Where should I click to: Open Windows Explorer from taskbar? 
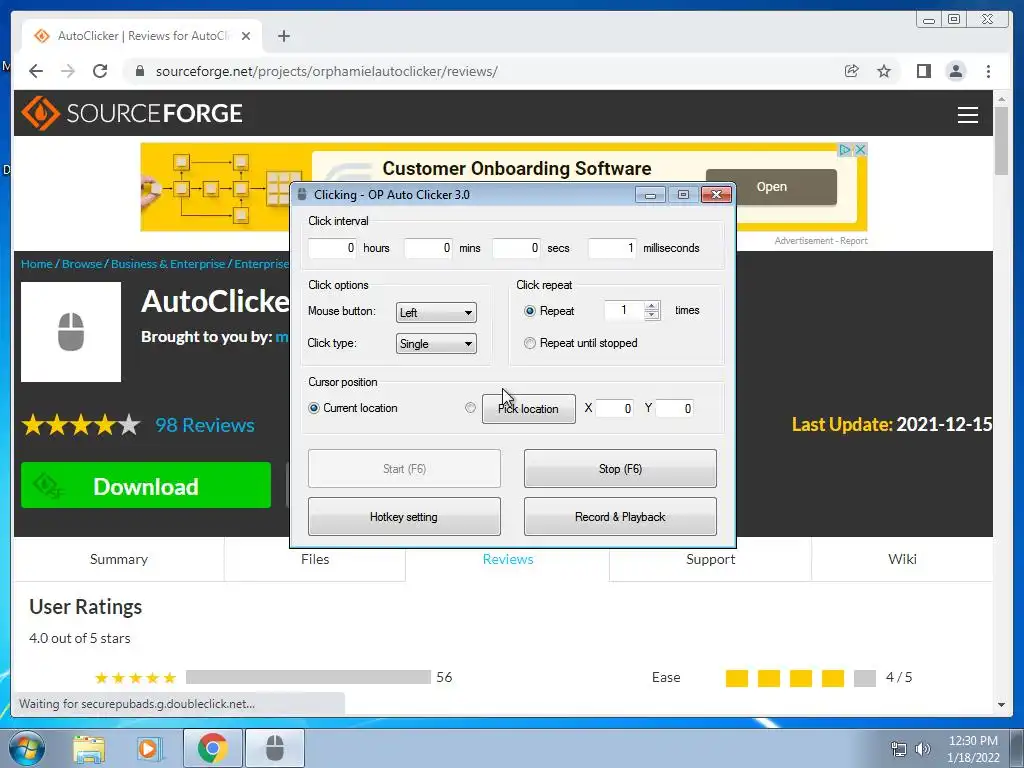click(89, 748)
